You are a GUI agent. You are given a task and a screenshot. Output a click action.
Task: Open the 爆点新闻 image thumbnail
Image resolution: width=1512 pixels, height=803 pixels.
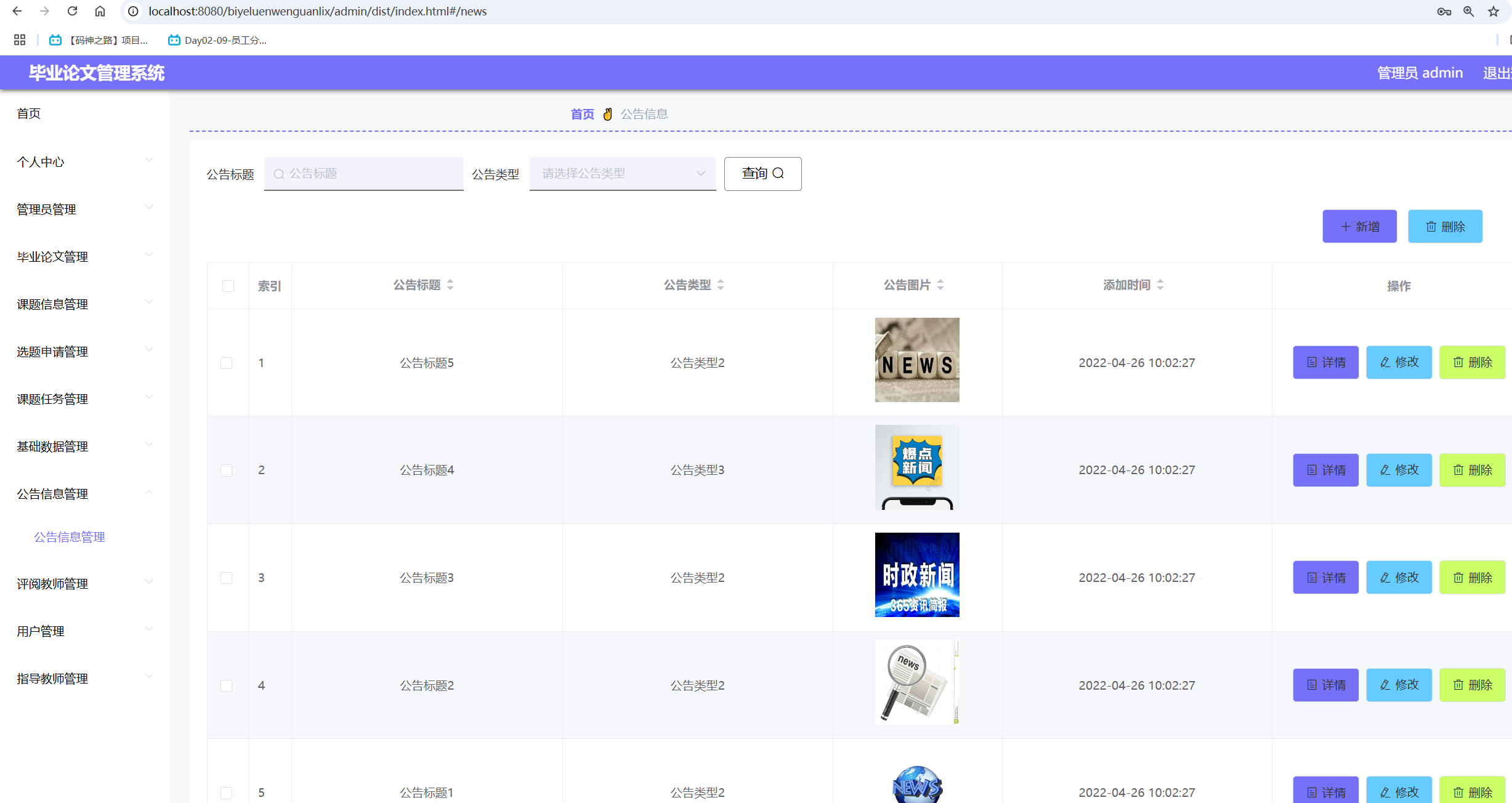click(x=917, y=467)
